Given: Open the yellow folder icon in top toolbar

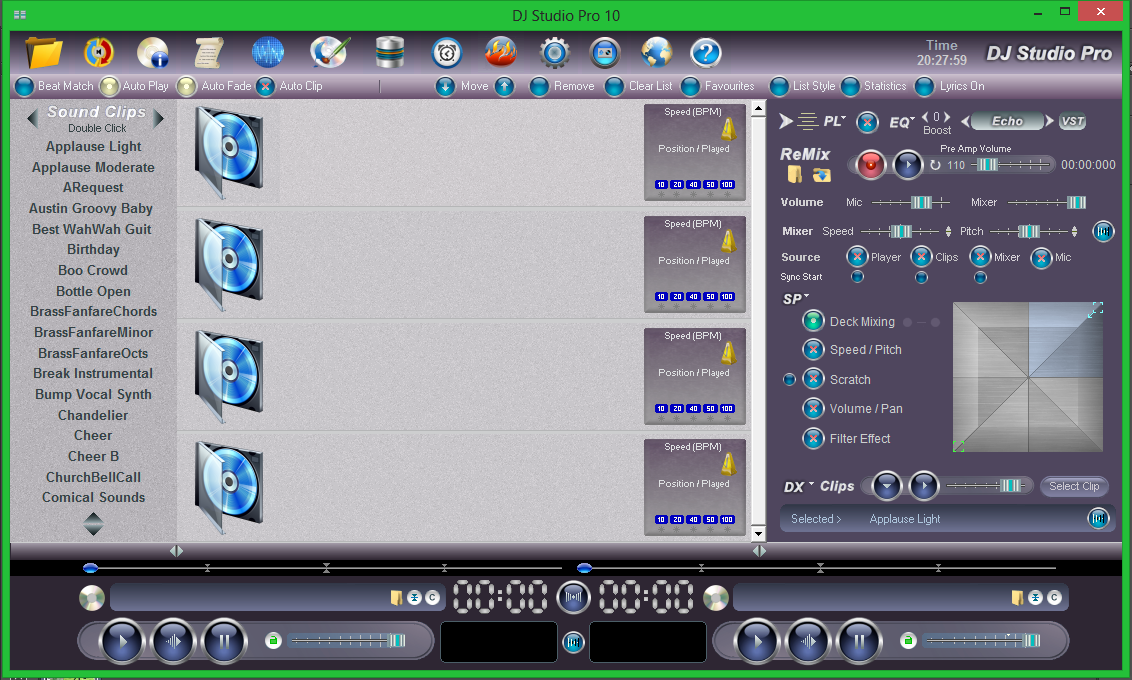Looking at the screenshot, I should (x=44, y=53).
